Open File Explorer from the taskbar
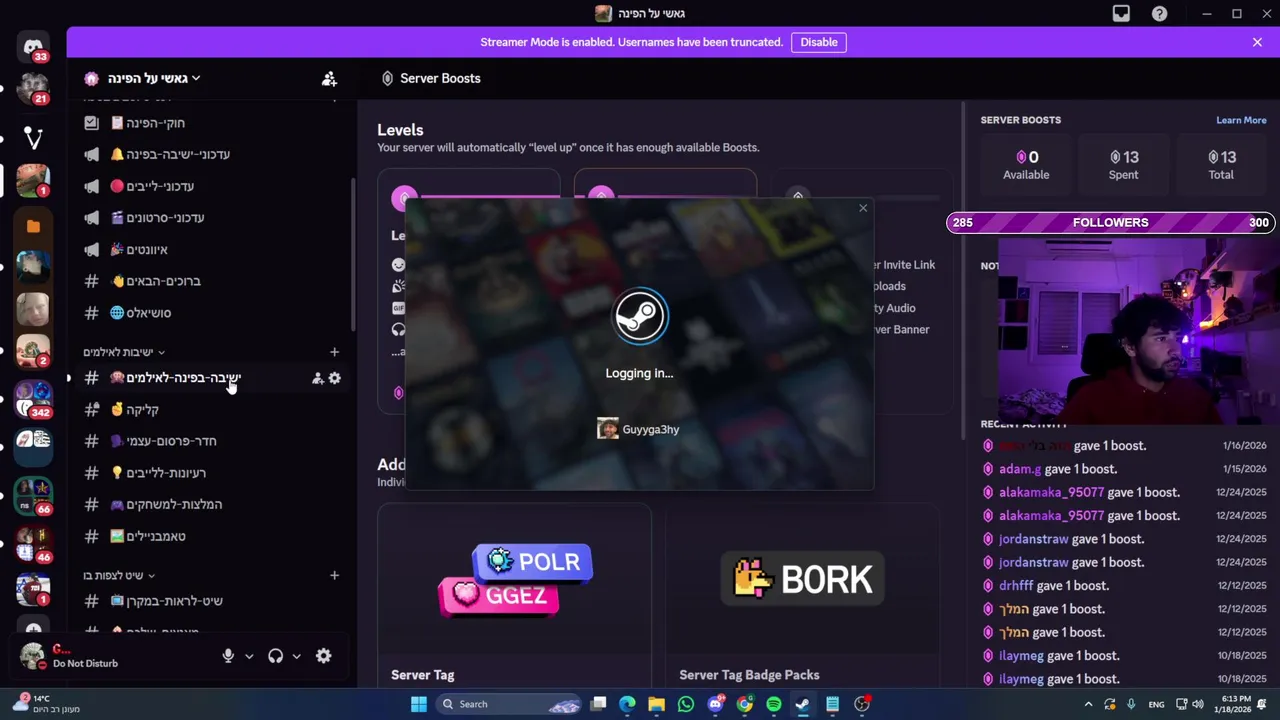This screenshot has height=720, width=1280. pyautogui.click(x=657, y=704)
